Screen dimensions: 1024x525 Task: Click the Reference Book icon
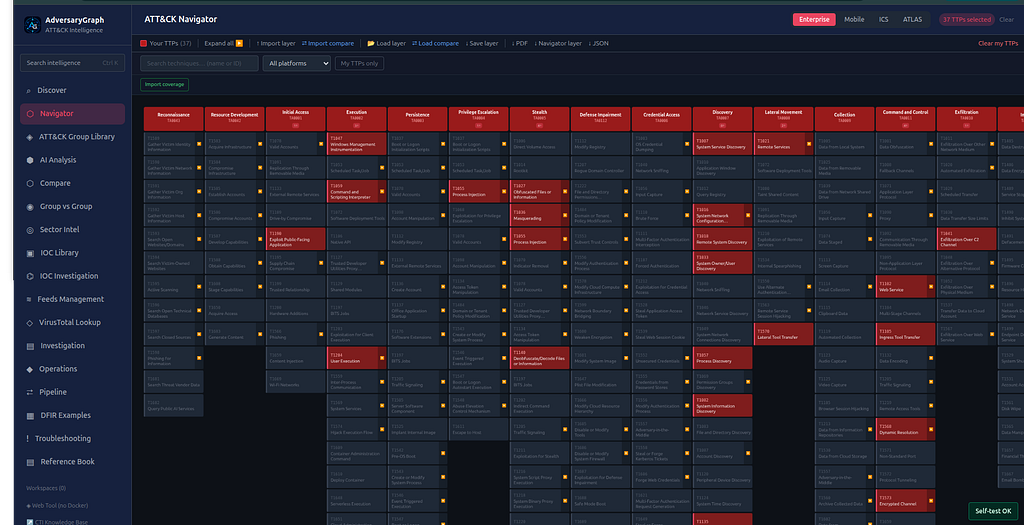pos(29,462)
